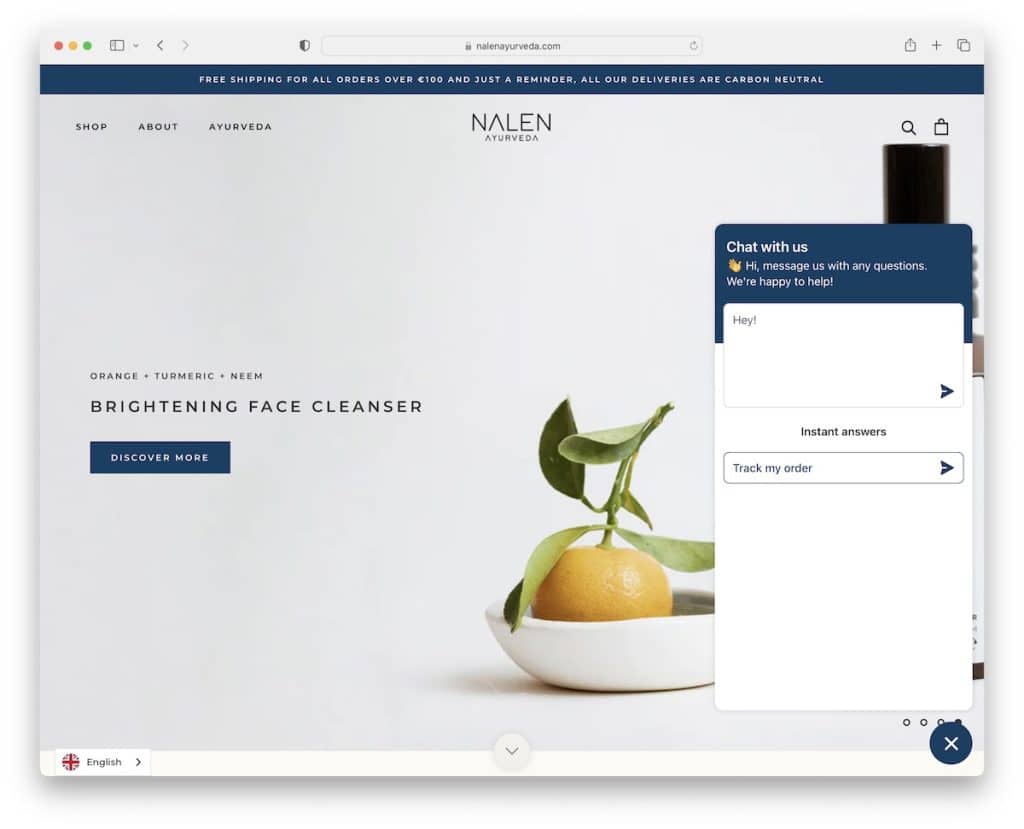Show the tab overview
Image resolution: width=1024 pixels, height=829 pixels.
[x=963, y=45]
